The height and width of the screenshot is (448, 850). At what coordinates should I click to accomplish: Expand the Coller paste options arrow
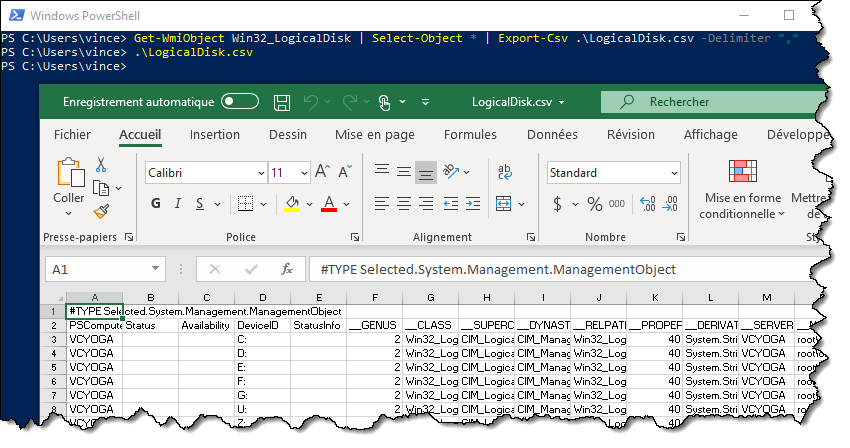pyautogui.click(x=68, y=213)
